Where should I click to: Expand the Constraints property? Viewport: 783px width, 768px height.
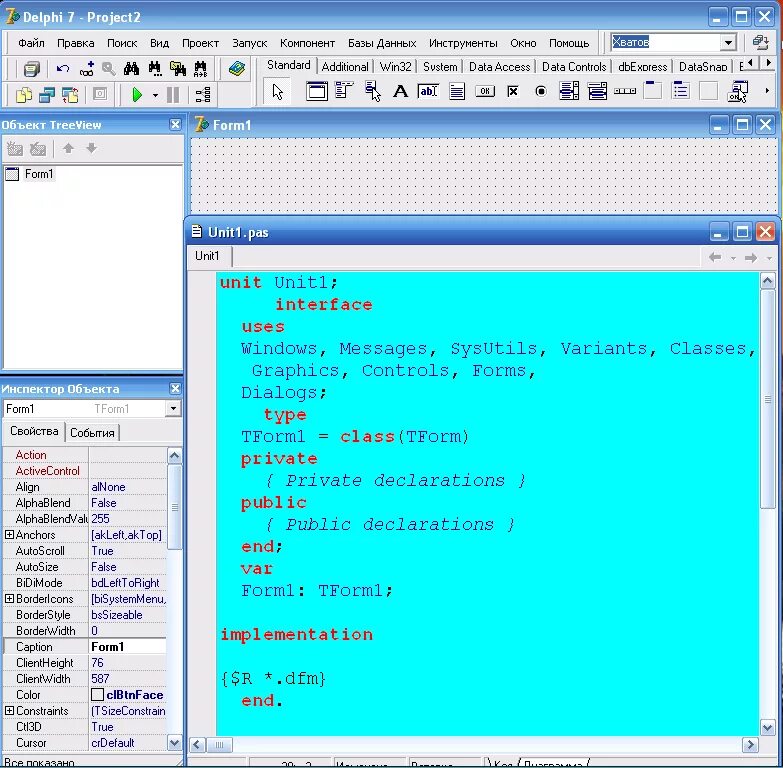(x=9, y=710)
